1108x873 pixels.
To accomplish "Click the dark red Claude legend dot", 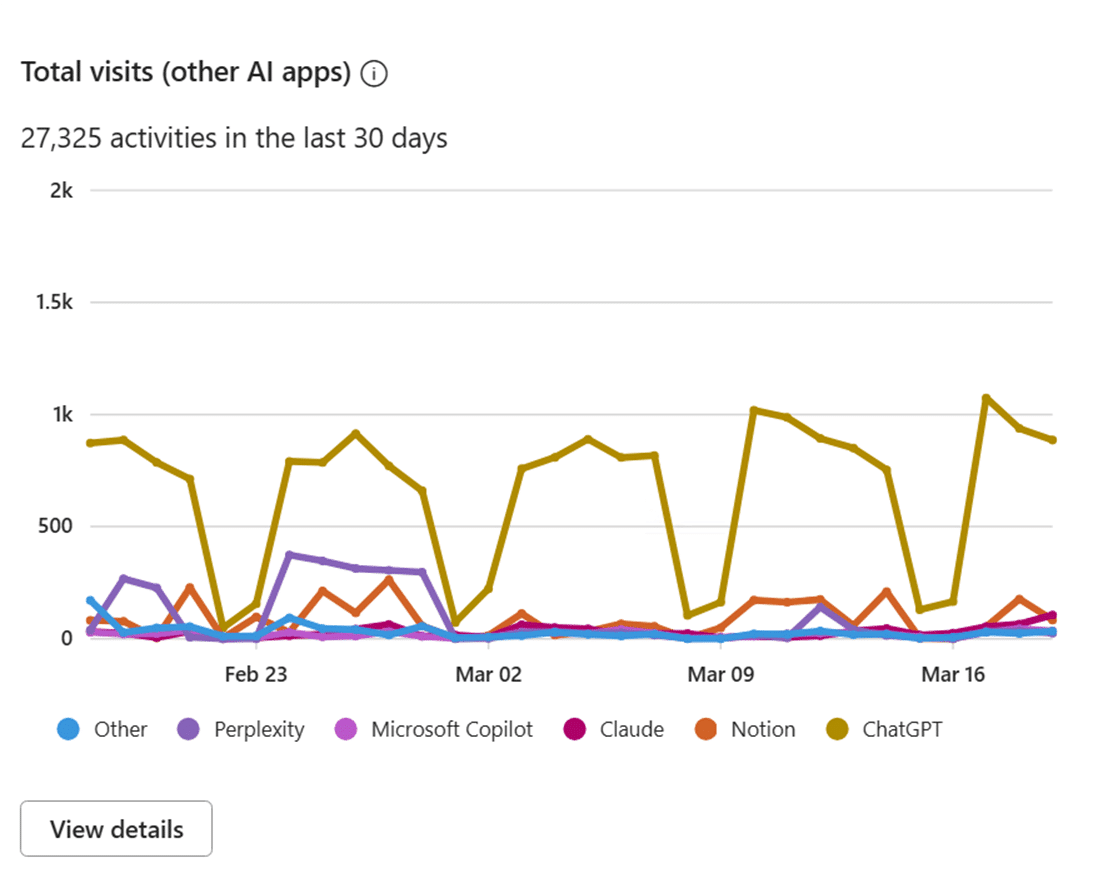I will [572, 730].
